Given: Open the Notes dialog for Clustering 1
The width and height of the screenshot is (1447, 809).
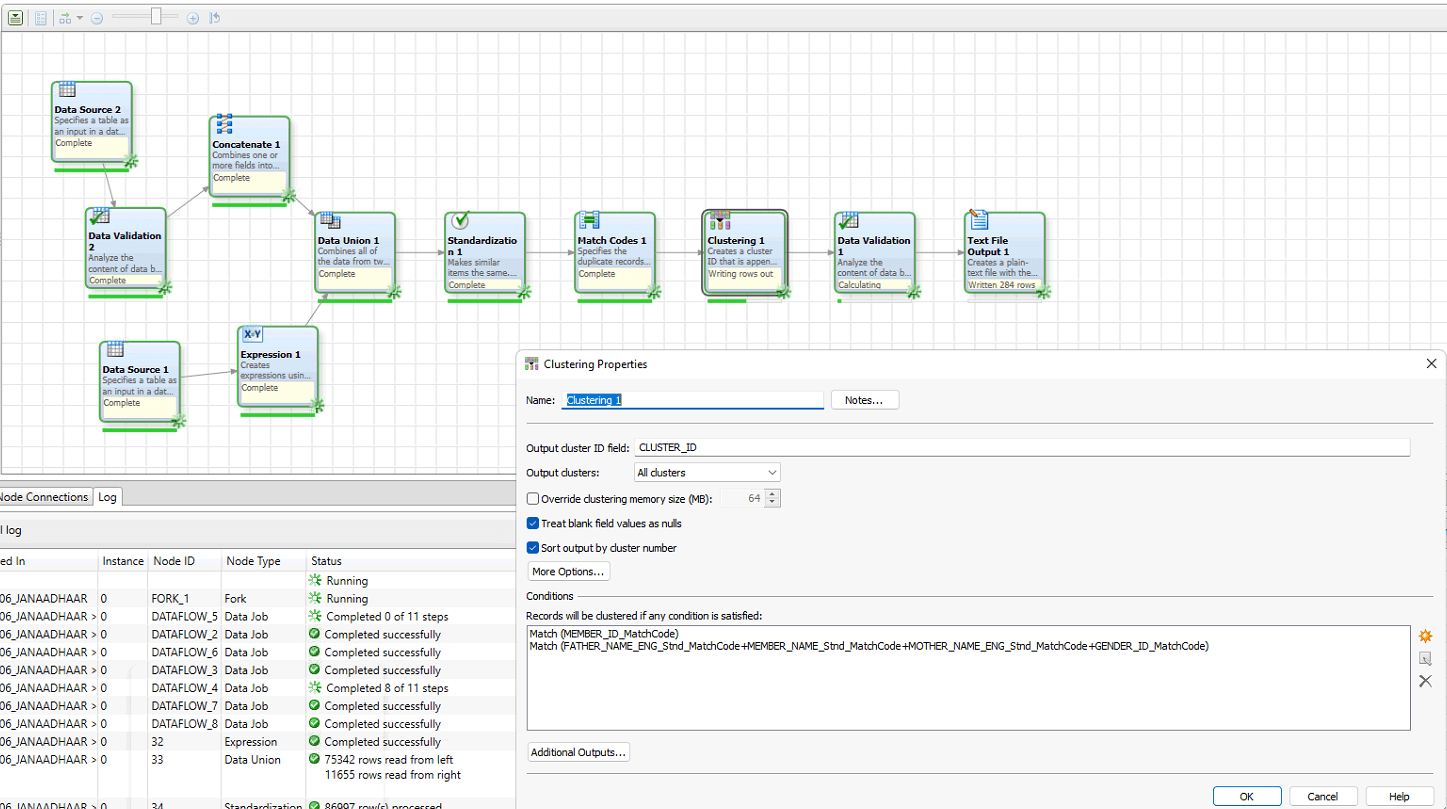Looking at the screenshot, I should pyautogui.click(x=864, y=399).
